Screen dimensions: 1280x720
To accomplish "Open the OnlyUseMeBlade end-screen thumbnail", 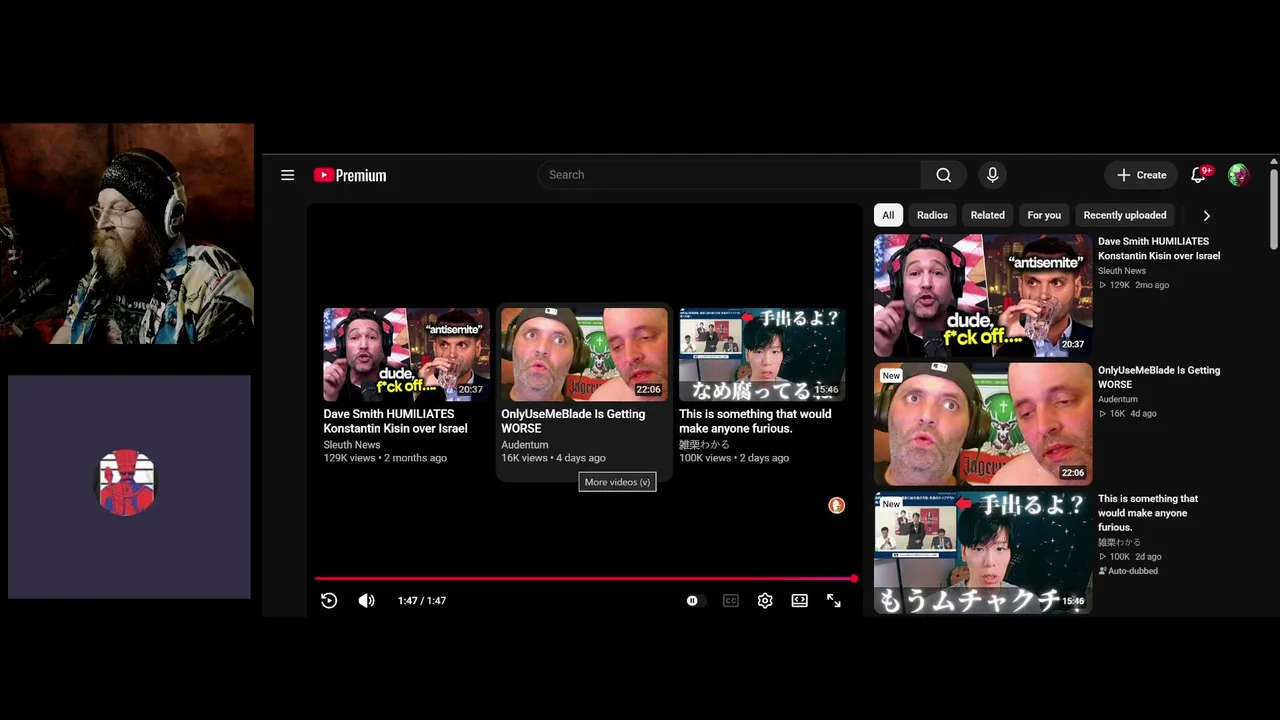I will [584, 355].
